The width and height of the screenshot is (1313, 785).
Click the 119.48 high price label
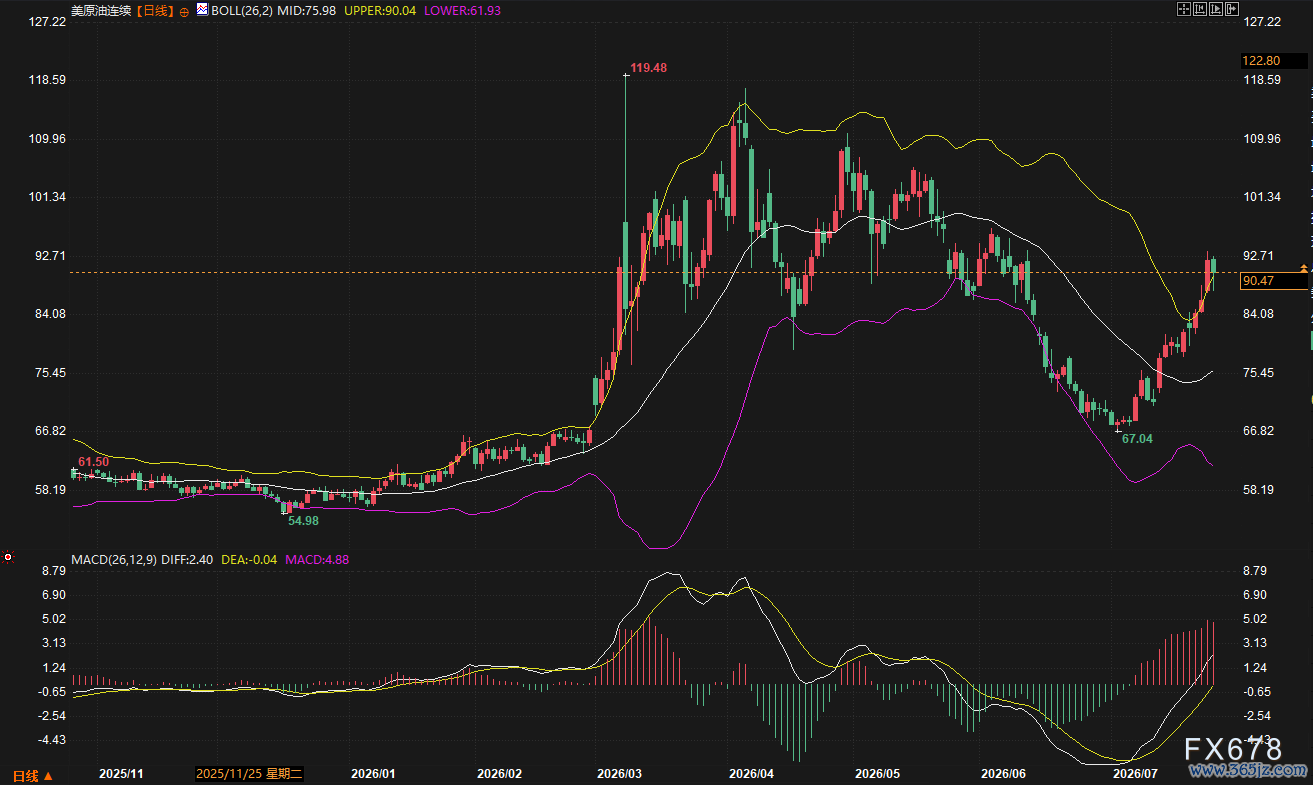click(x=650, y=68)
